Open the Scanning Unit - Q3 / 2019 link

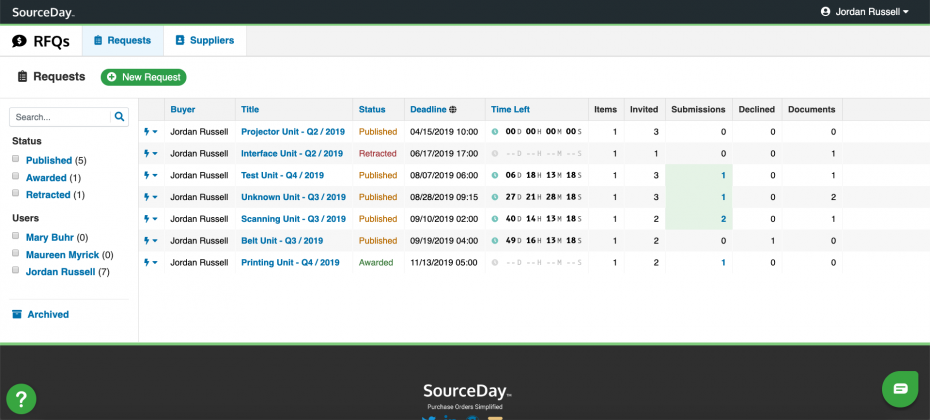[x=293, y=219]
